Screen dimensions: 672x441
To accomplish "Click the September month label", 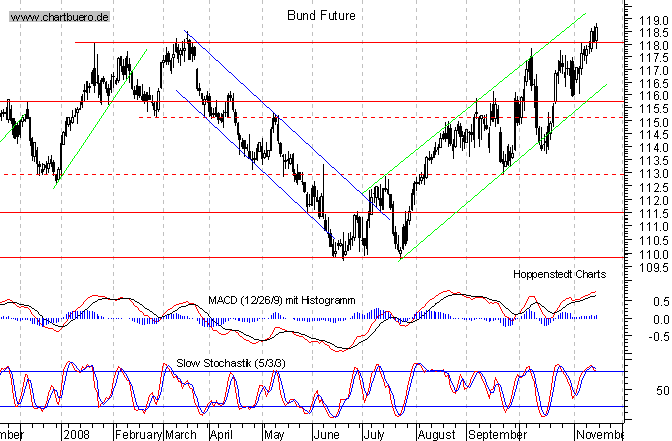I will (x=498, y=435).
